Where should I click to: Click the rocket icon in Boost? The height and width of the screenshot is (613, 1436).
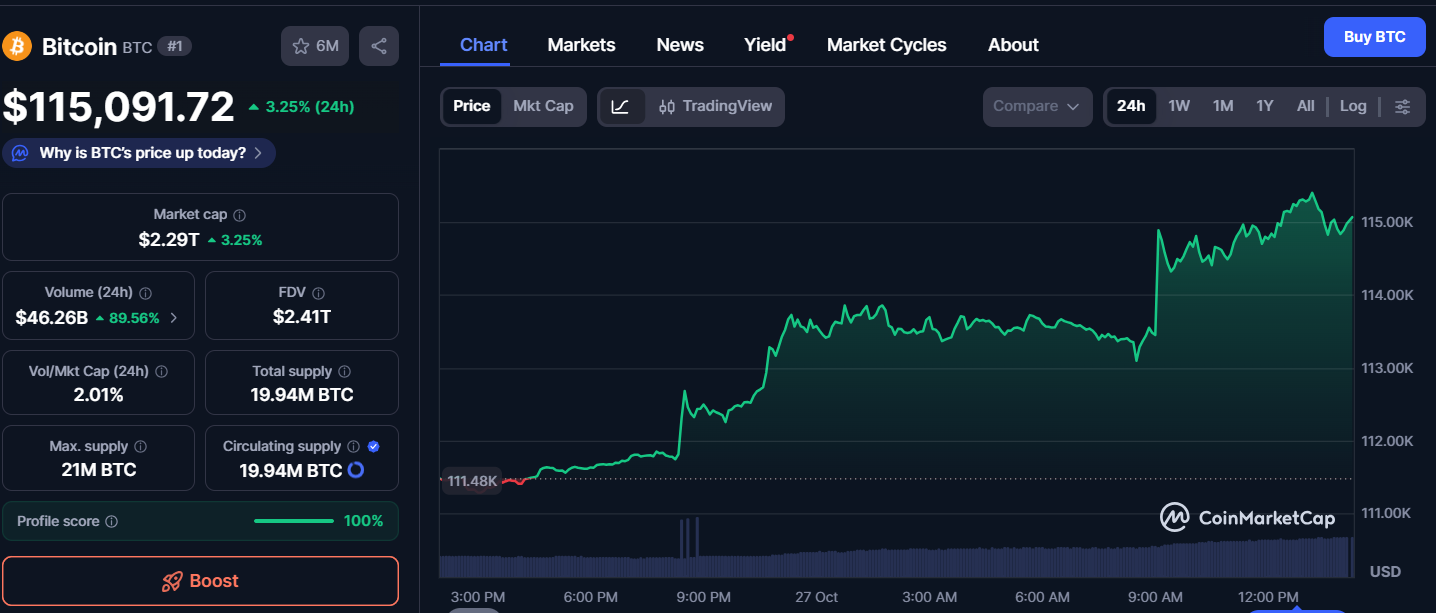172,581
